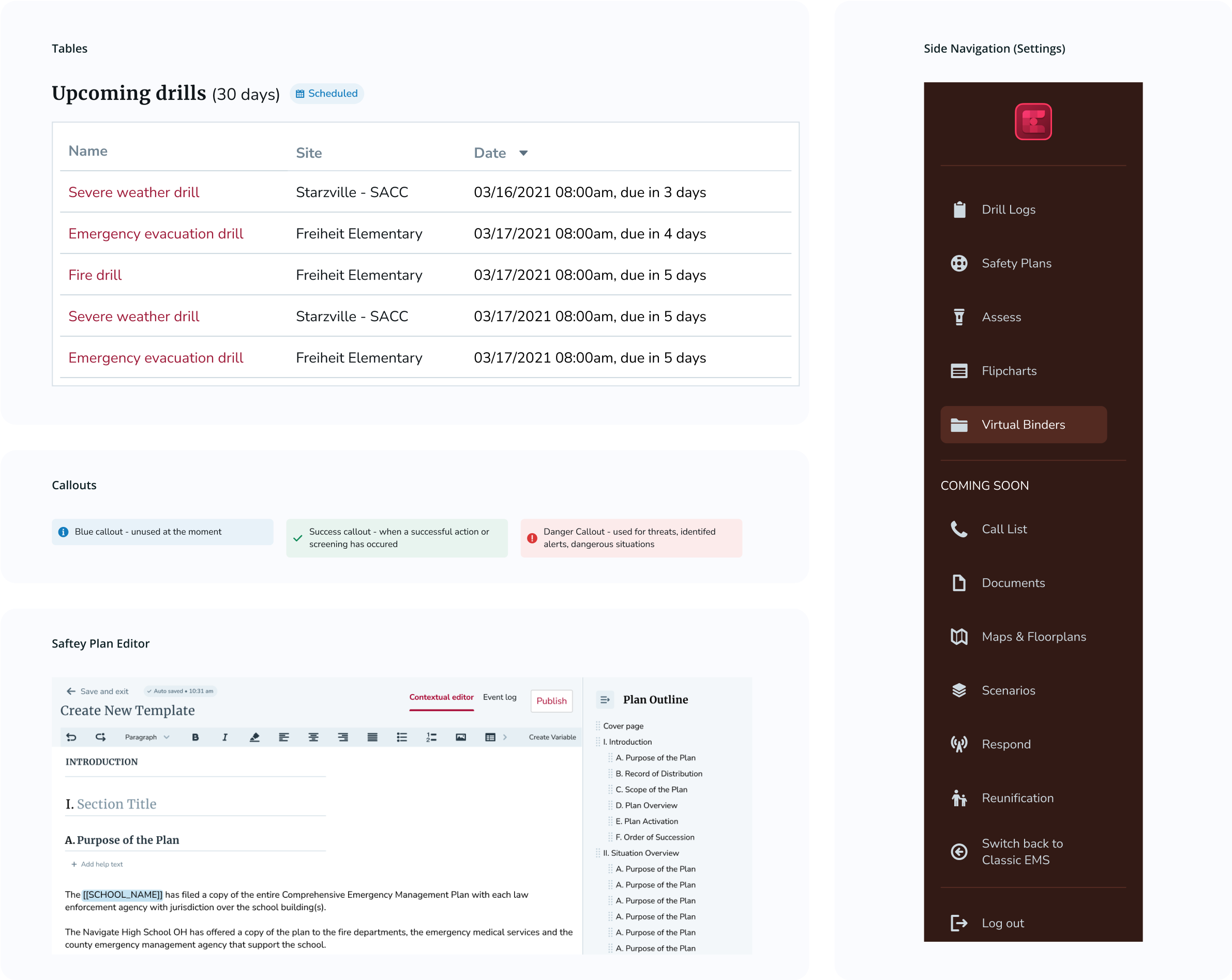This screenshot has width=1232, height=980.
Task: Toggle bold formatting in the editor
Action: click(196, 737)
